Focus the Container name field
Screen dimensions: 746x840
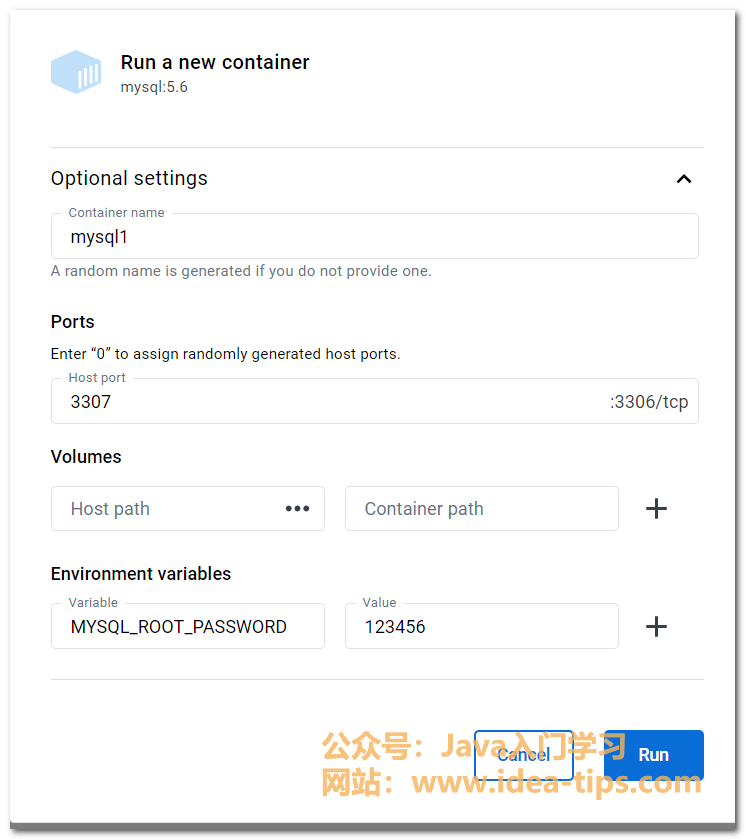click(374, 238)
